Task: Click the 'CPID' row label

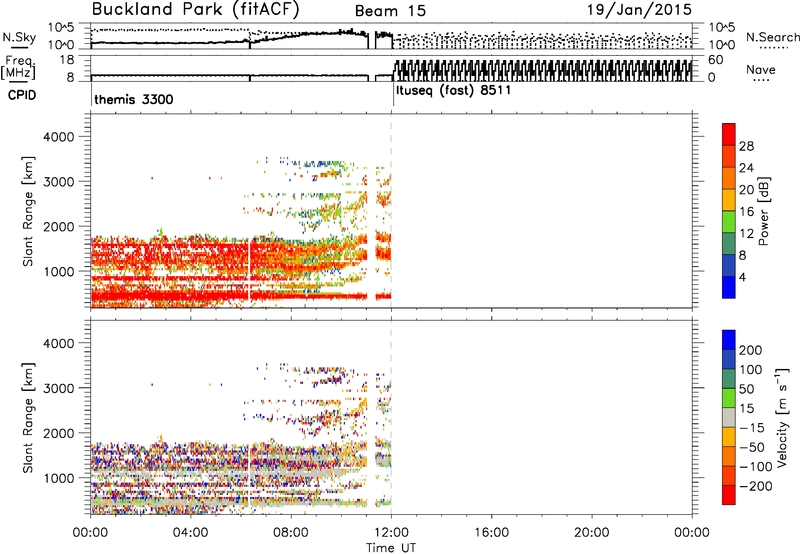Action: pyautogui.click(x=22, y=95)
